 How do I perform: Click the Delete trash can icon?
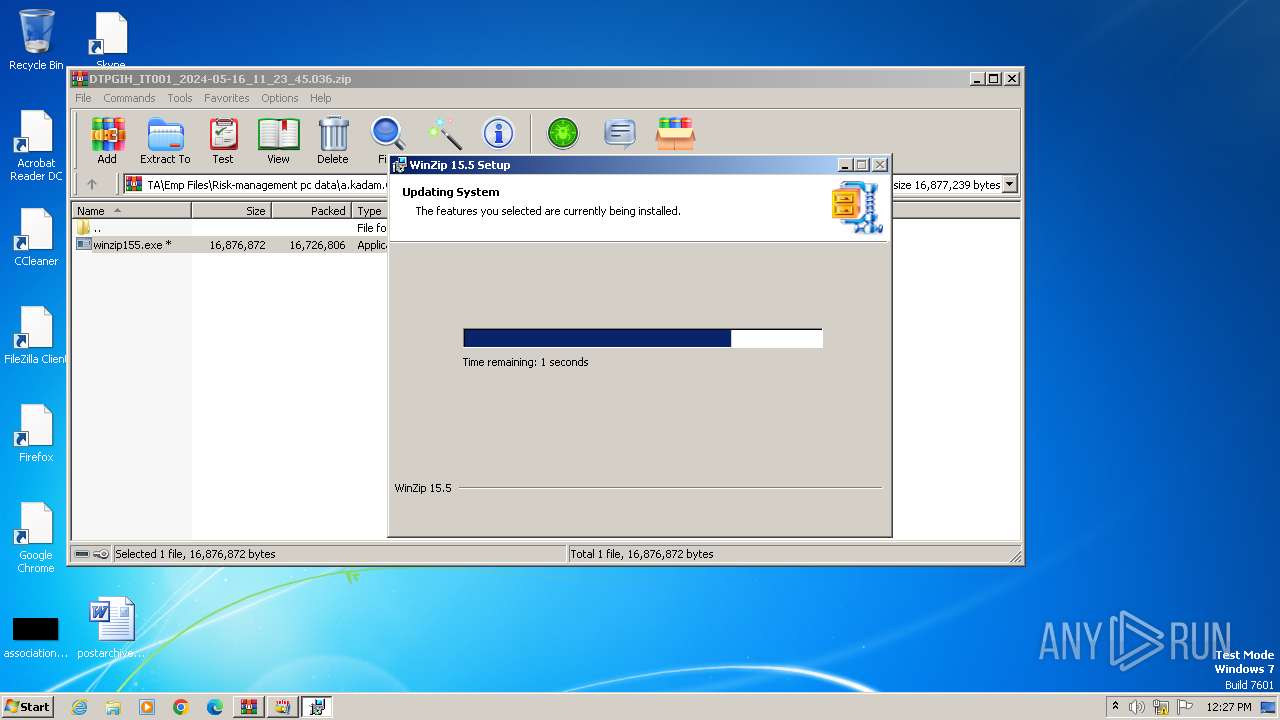(333, 141)
